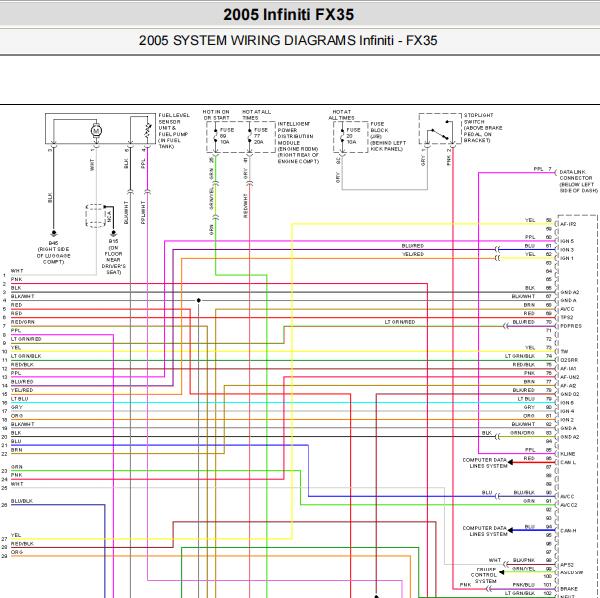Screen dimensions: 600x598
Task: Click the Fuse 69 10A fuse symbol
Action: [x=215, y=136]
